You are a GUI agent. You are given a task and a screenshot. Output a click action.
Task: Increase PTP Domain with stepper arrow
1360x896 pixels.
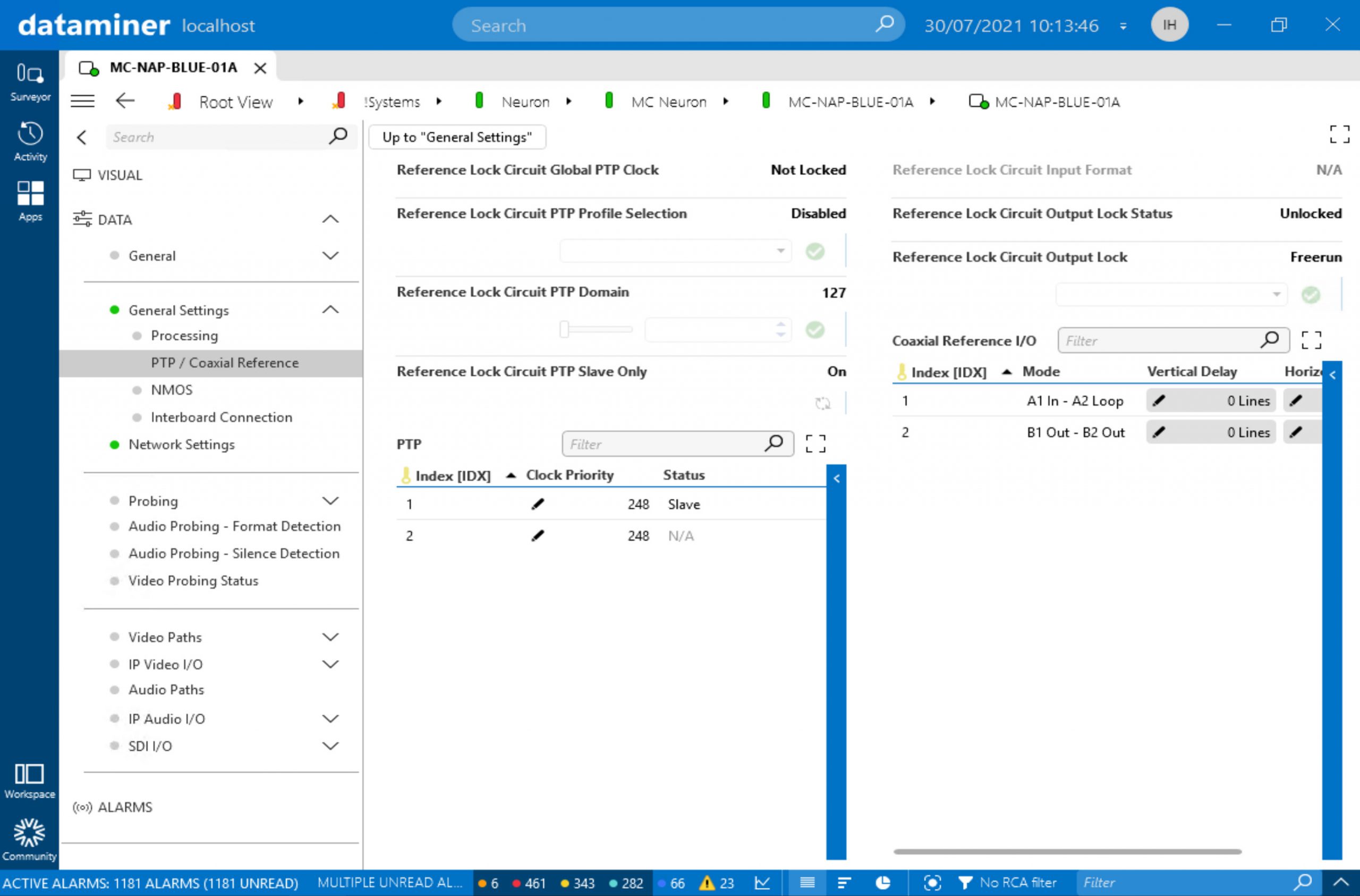click(780, 325)
